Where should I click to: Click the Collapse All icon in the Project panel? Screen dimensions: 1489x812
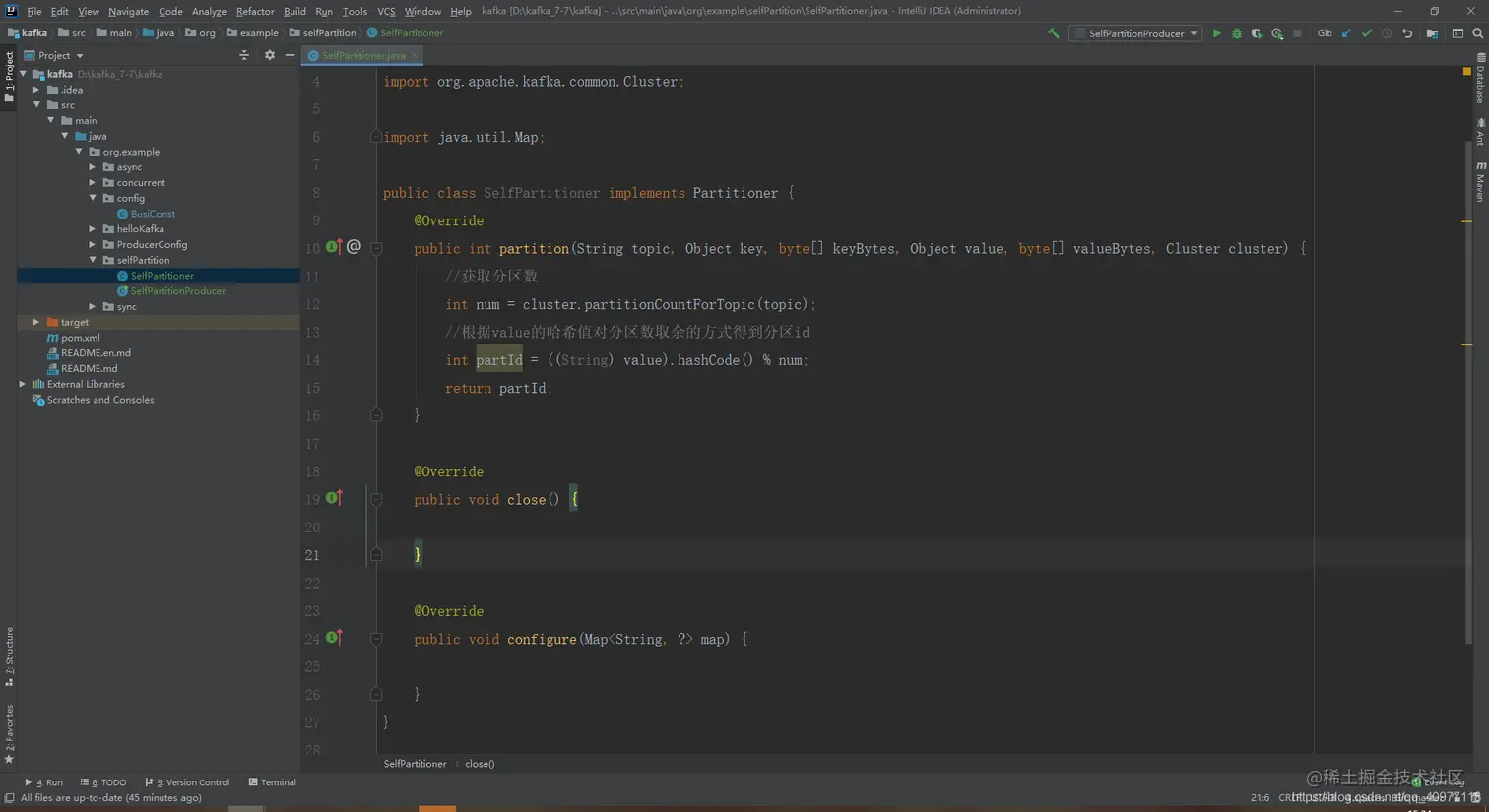coord(244,55)
